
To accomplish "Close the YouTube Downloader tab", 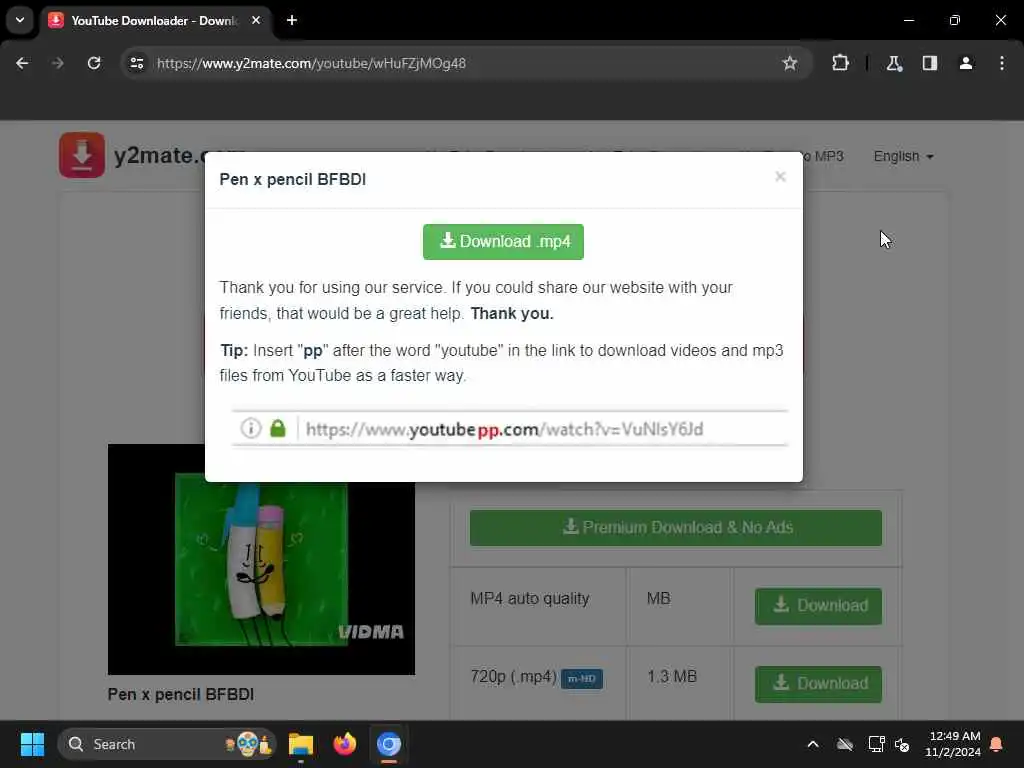I will pos(256,20).
